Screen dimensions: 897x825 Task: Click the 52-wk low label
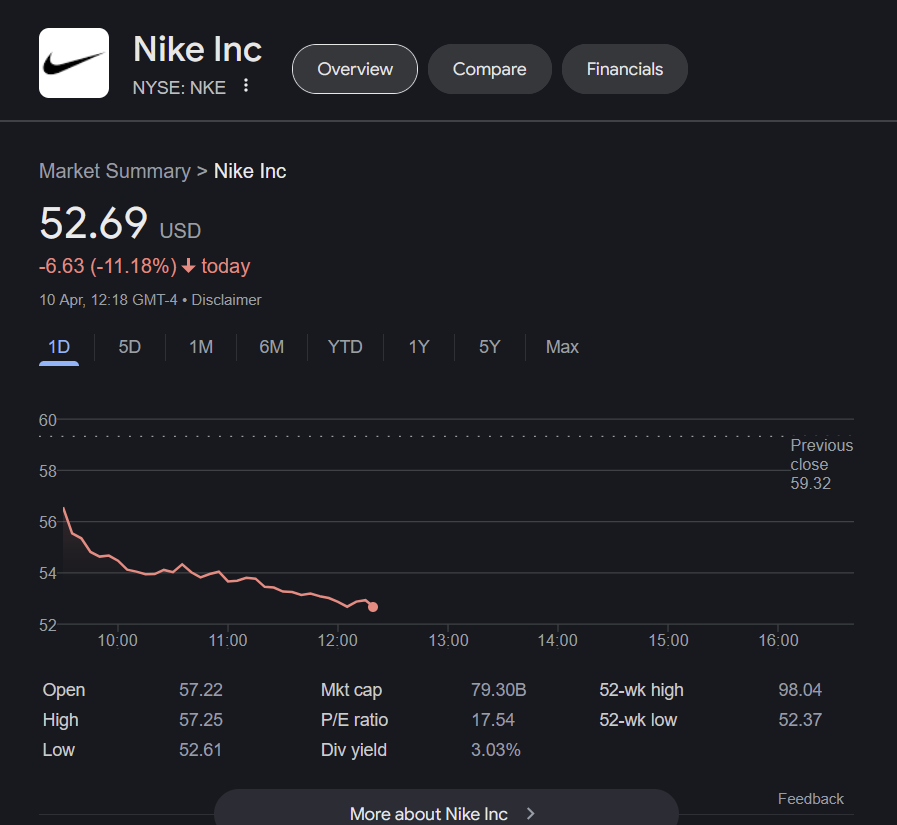(638, 720)
